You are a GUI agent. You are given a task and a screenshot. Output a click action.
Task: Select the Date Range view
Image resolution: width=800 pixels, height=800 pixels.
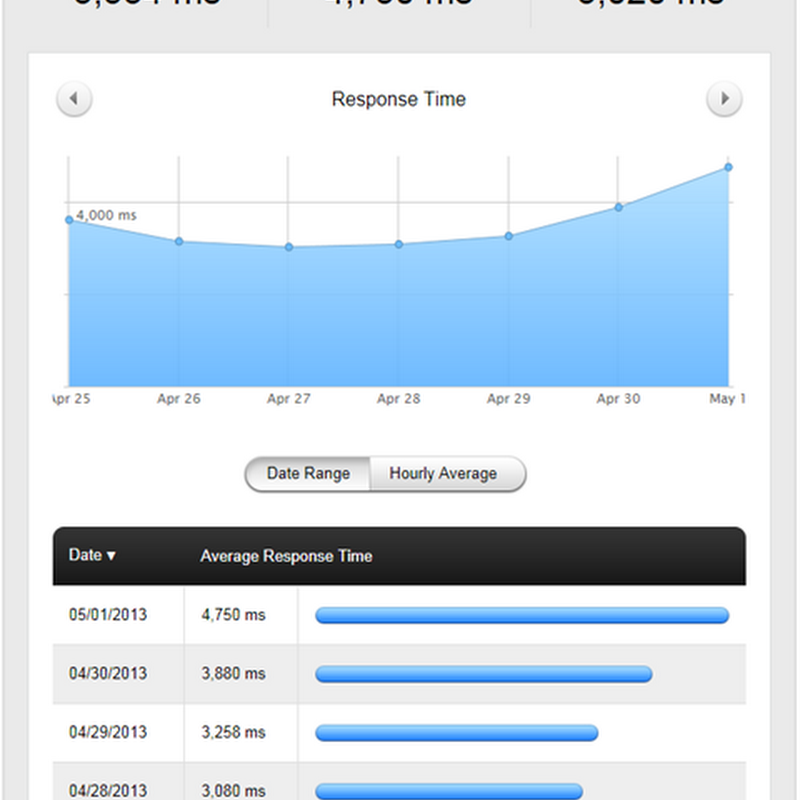[308, 473]
